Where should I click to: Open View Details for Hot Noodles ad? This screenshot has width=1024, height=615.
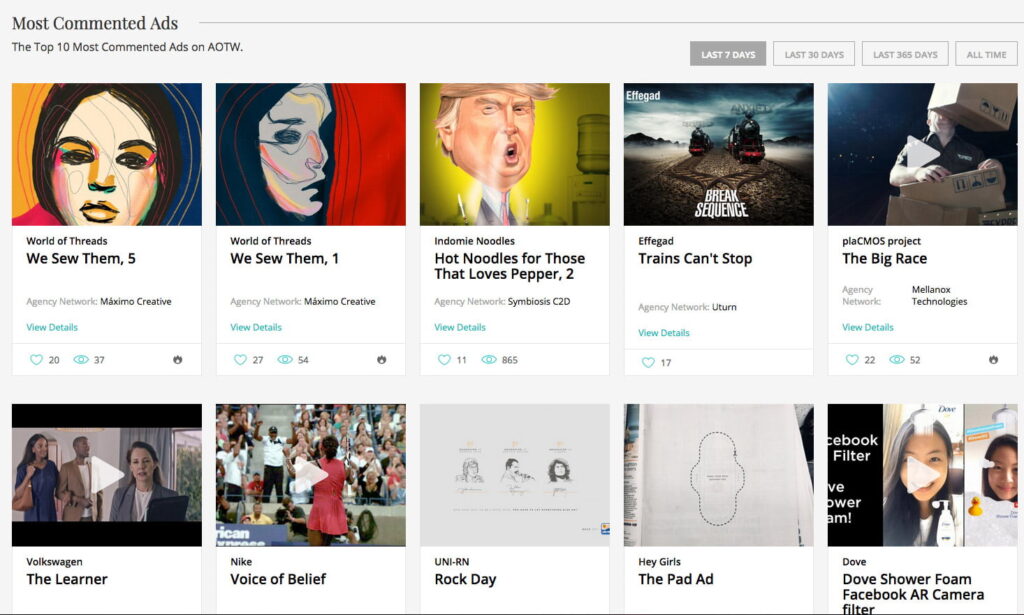[x=460, y=327]
